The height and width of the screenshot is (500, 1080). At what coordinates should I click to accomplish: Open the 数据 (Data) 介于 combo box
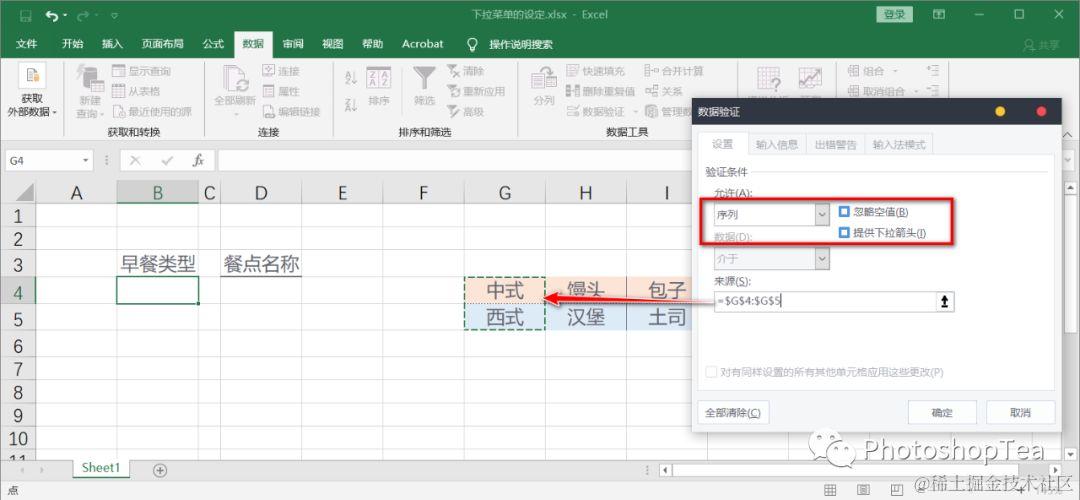[771, 258]
